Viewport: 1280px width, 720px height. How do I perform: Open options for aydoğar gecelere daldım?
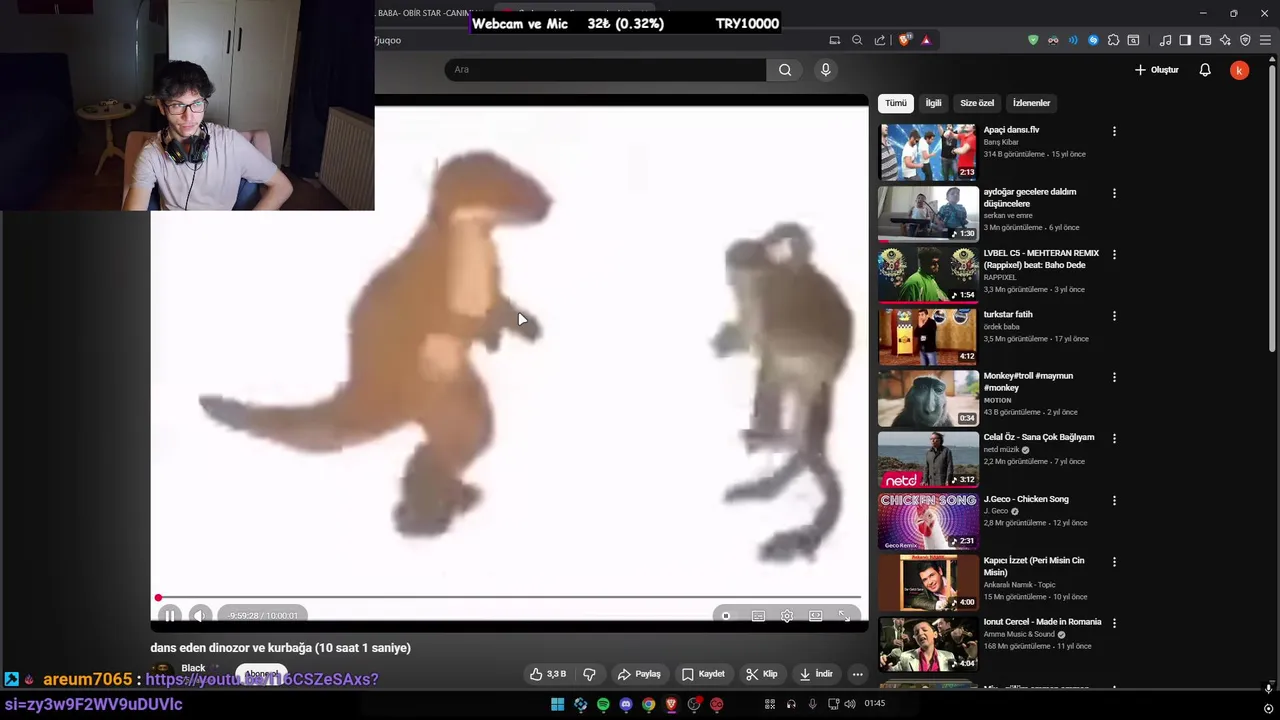(1114, 193)
